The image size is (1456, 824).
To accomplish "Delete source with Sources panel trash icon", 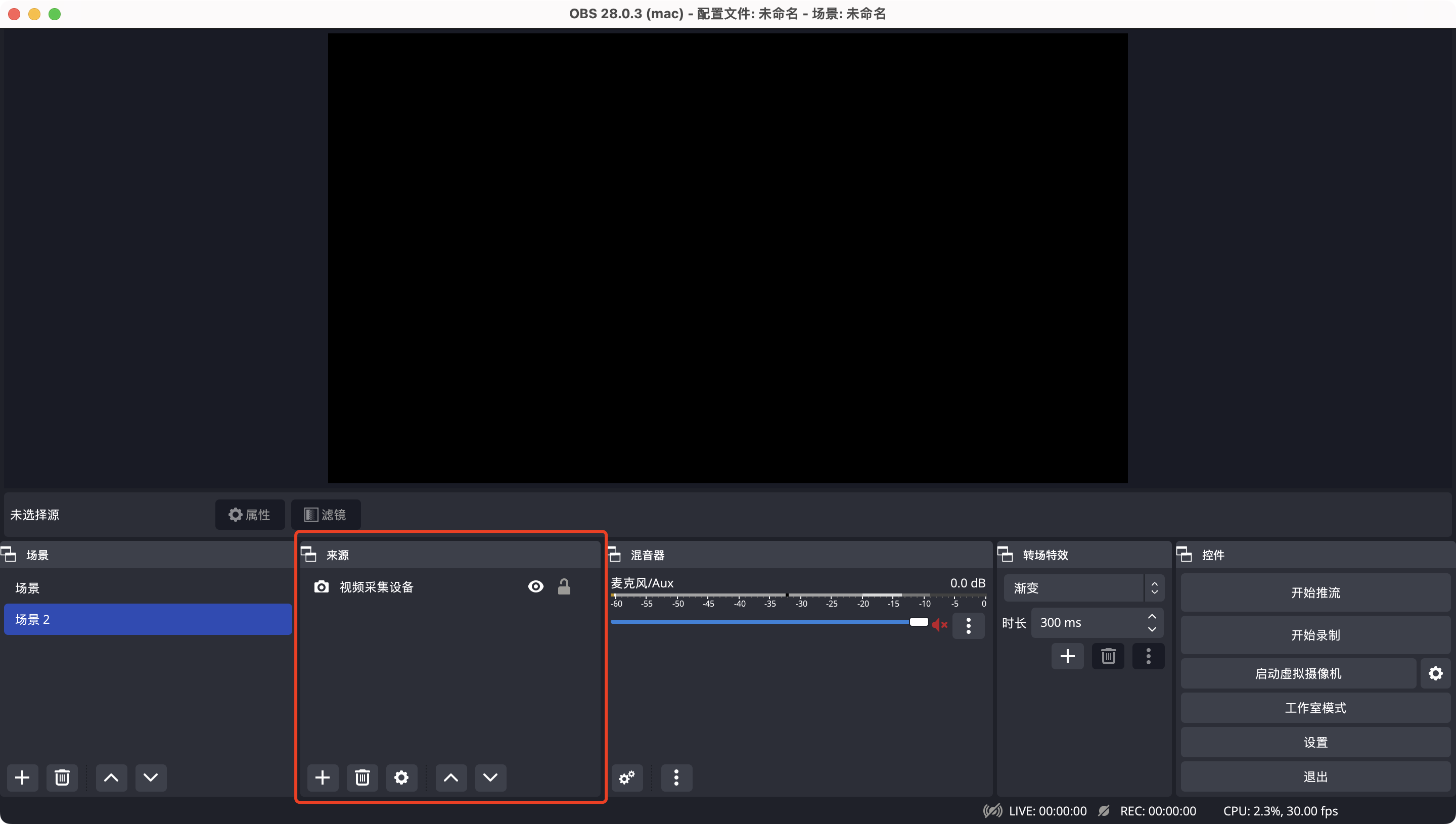I will click(362, 777).
